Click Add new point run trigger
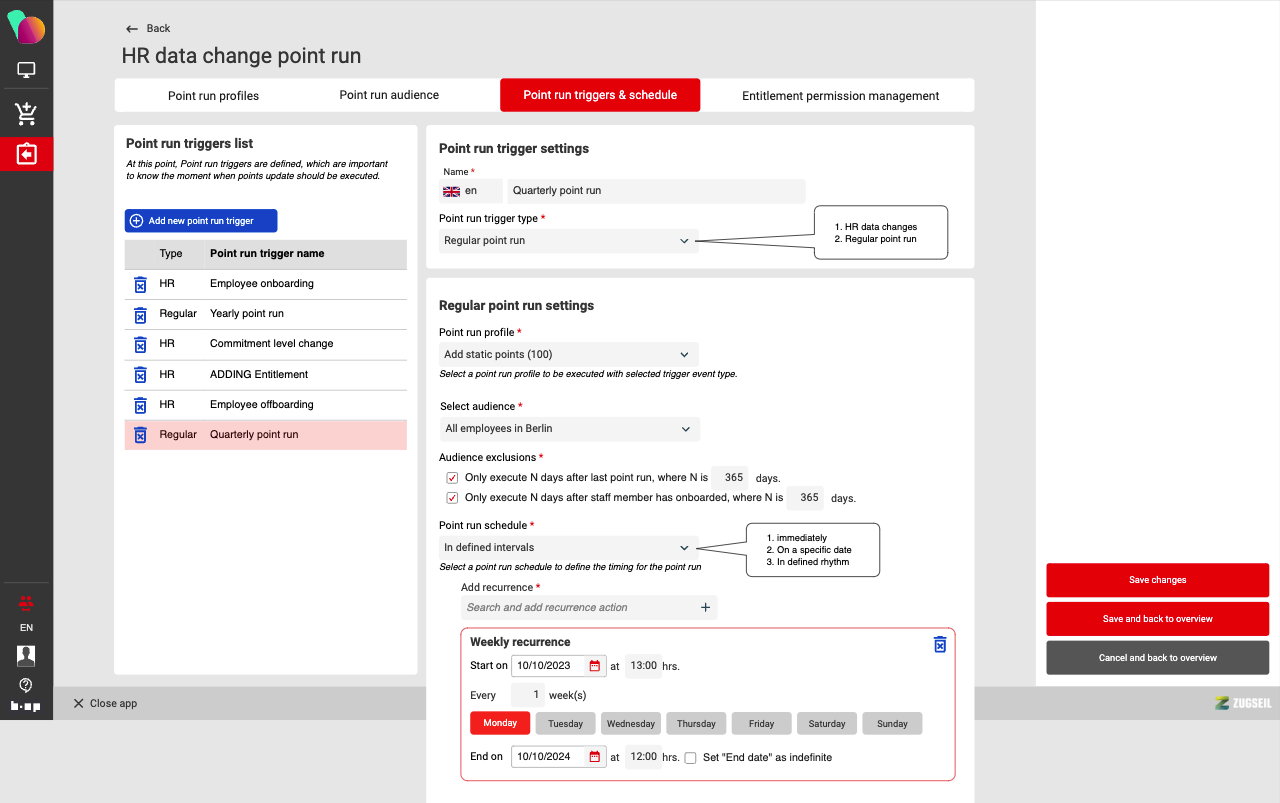1280x803 pixels. pos(201,221)
